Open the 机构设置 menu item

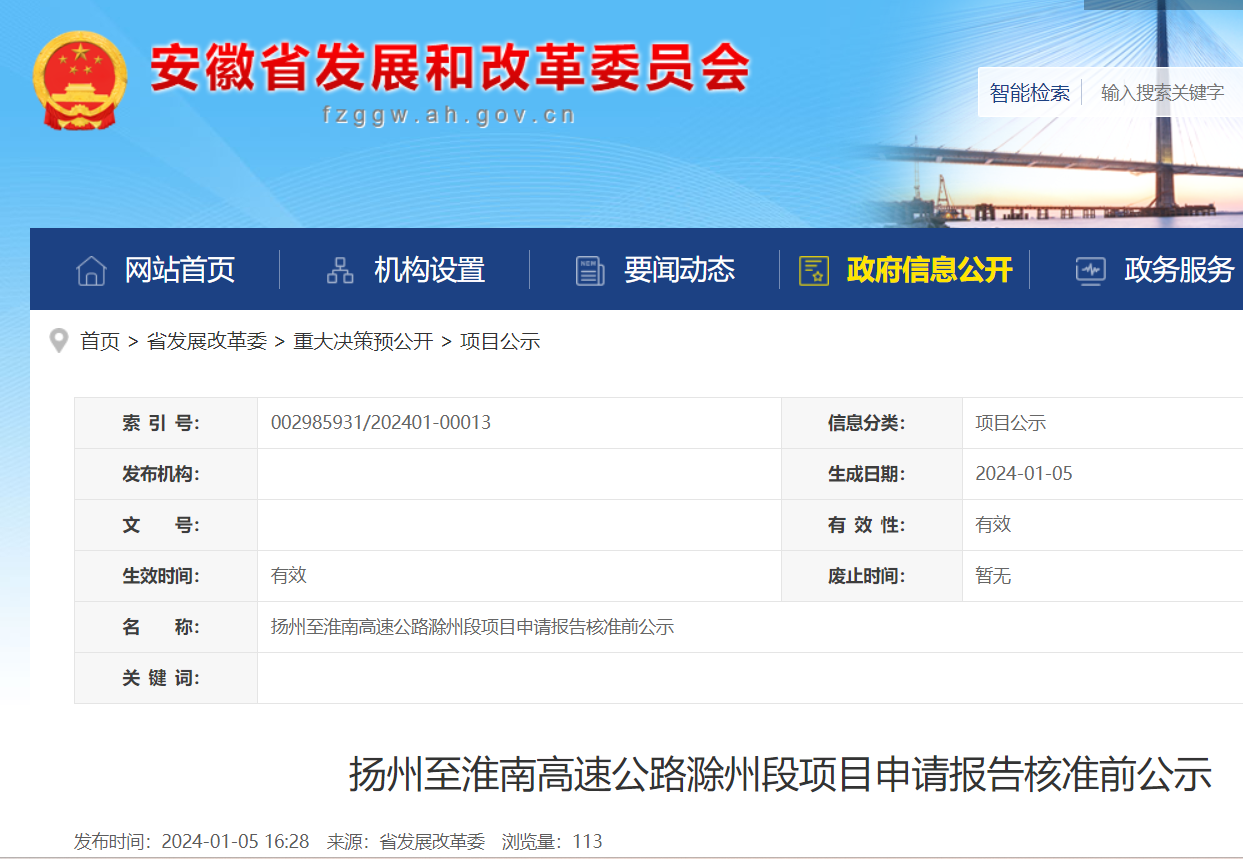coord(430,270)
